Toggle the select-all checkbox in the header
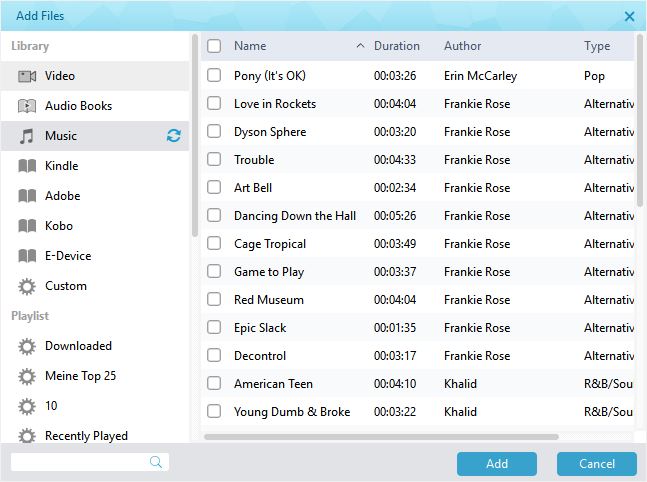 (214, 46)
